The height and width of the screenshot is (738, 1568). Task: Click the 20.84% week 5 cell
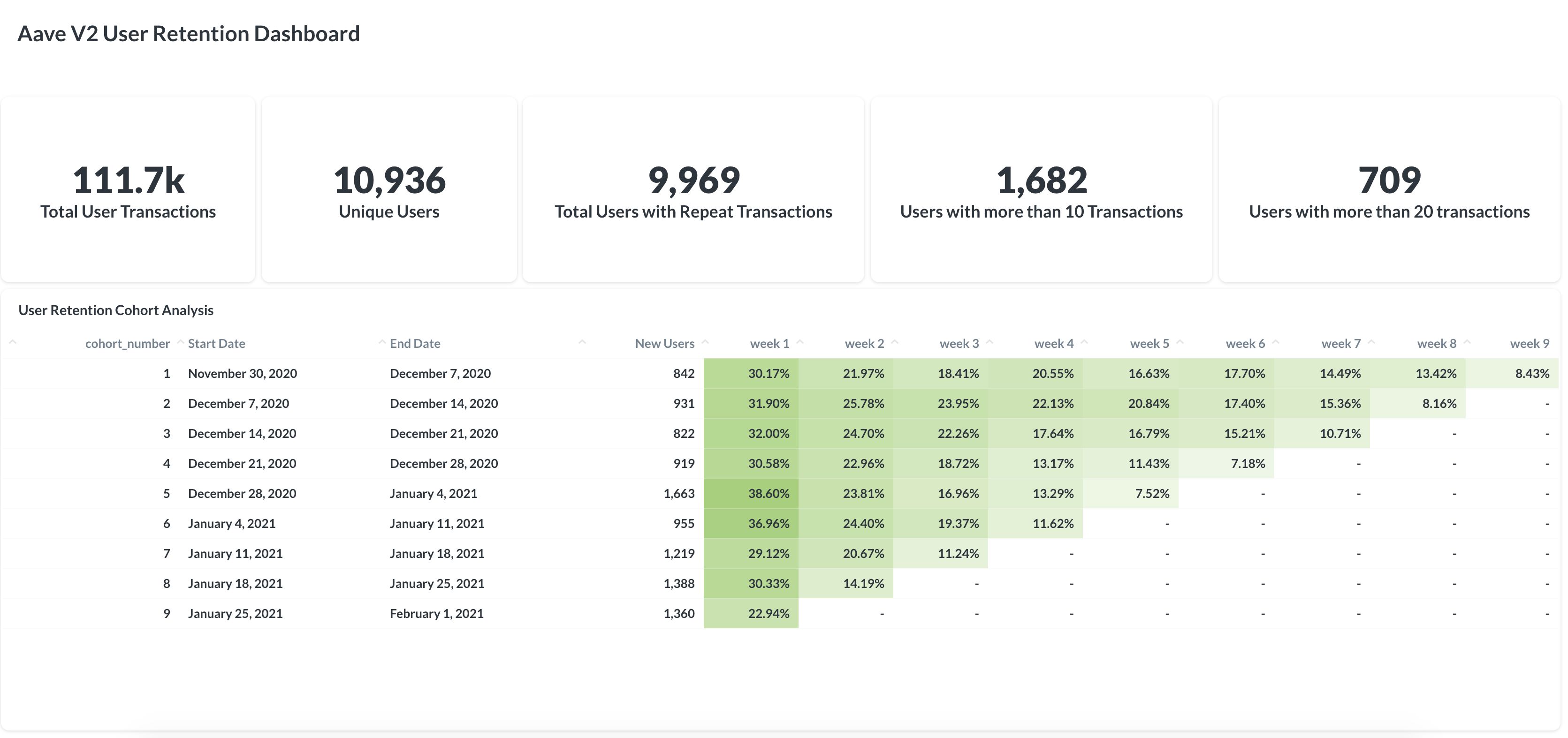(x=1131, y=403)
